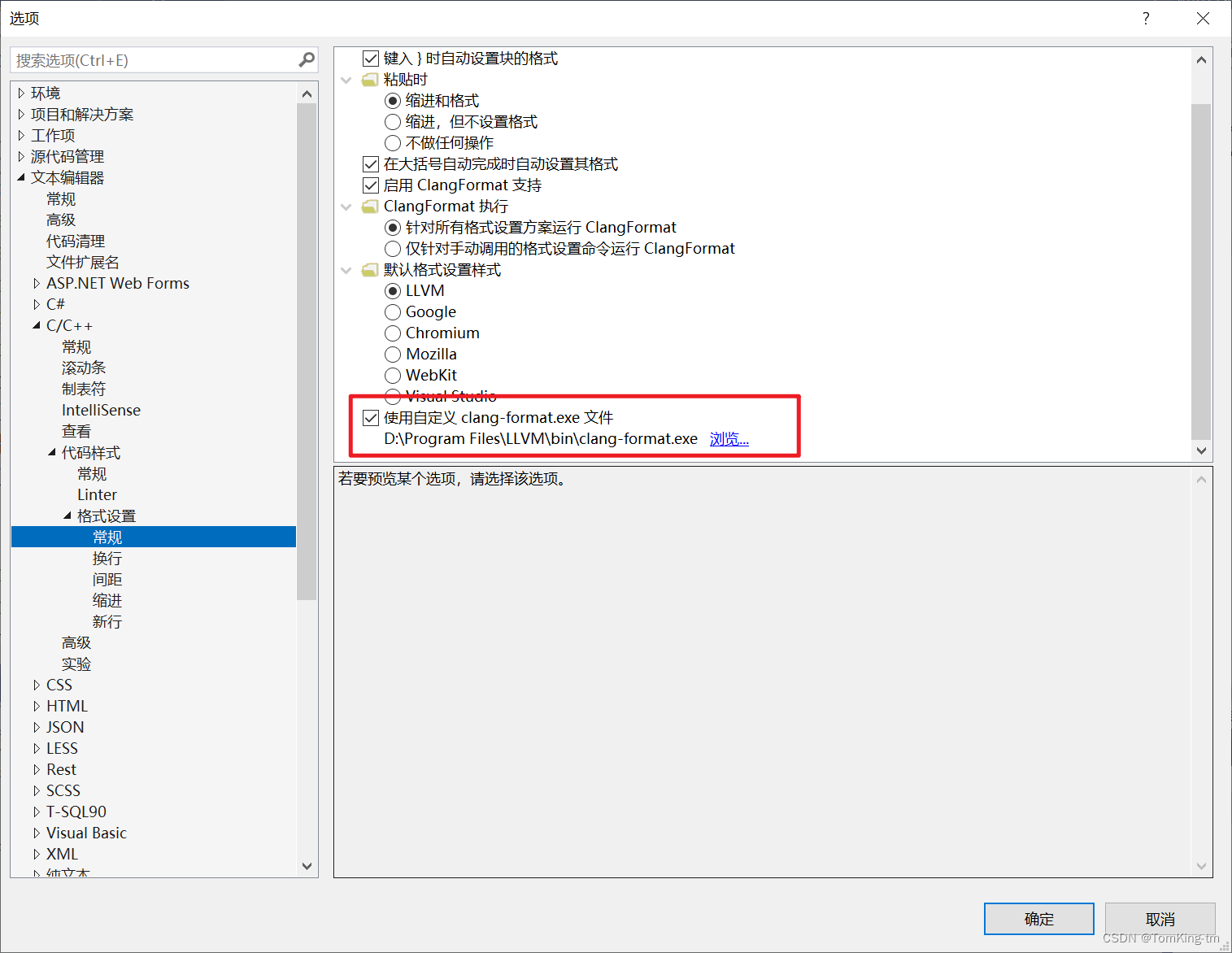This screenshot has height=953, width=1232.
Task: Collapse the ClangFormat 执行 group chevron
Action: 346,207
